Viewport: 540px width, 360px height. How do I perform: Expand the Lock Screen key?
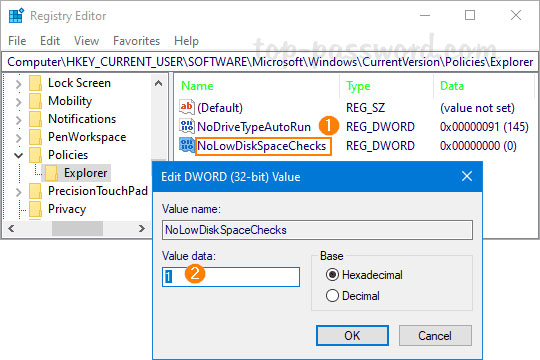[x=19, y=84]
